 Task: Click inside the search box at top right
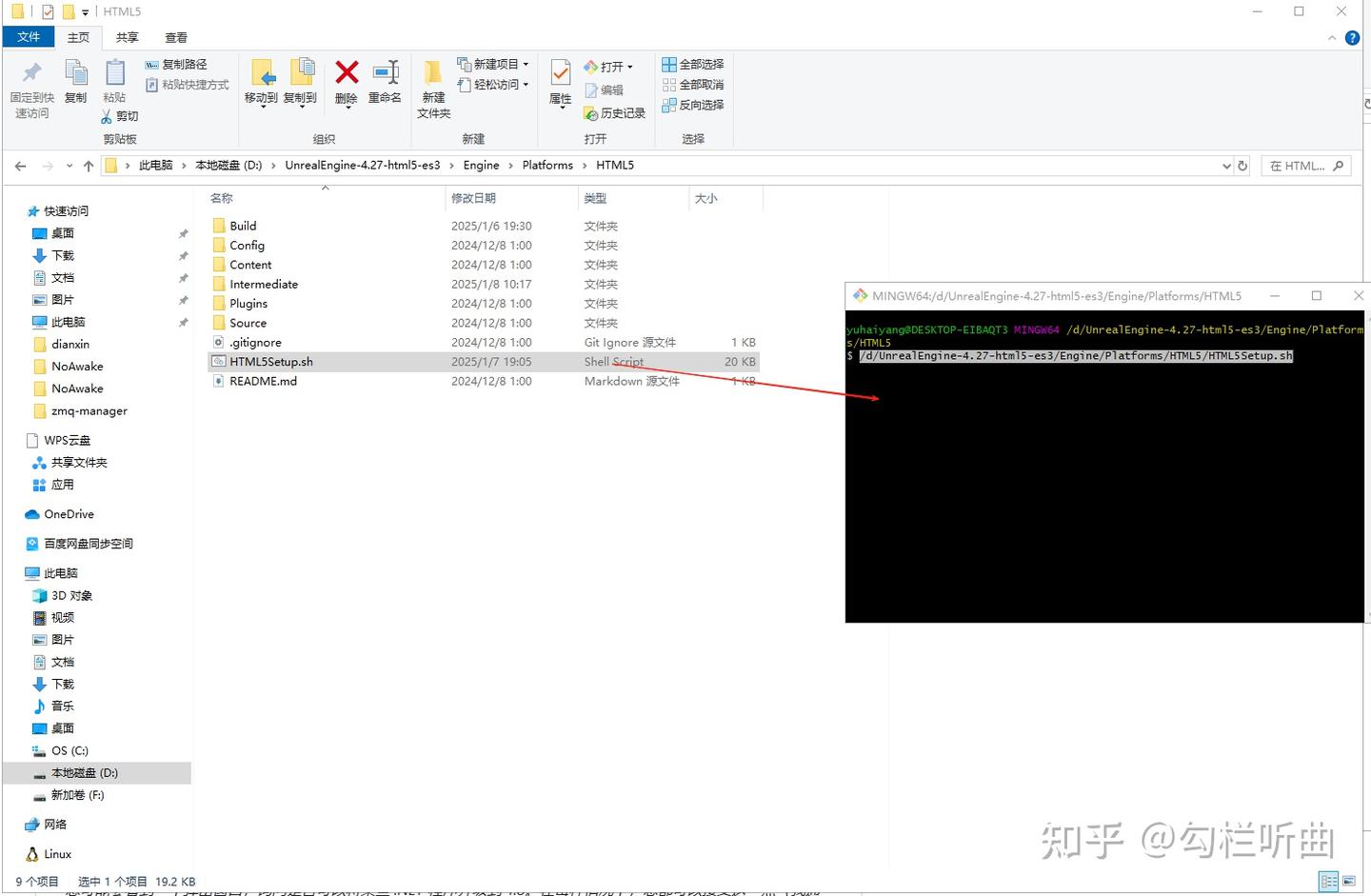(1300, 165)
